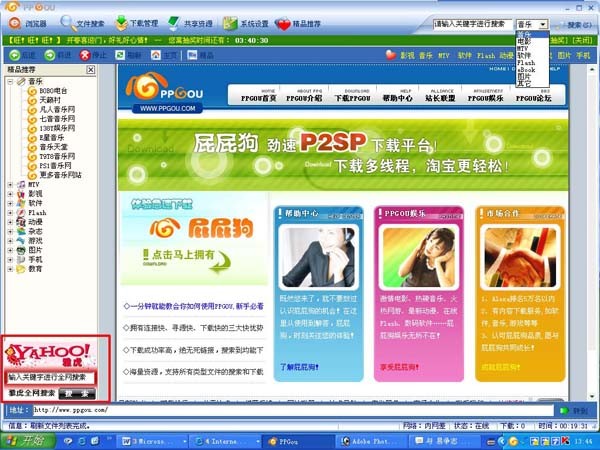Go to home page via 主页 icon

[x=156, y=55]
